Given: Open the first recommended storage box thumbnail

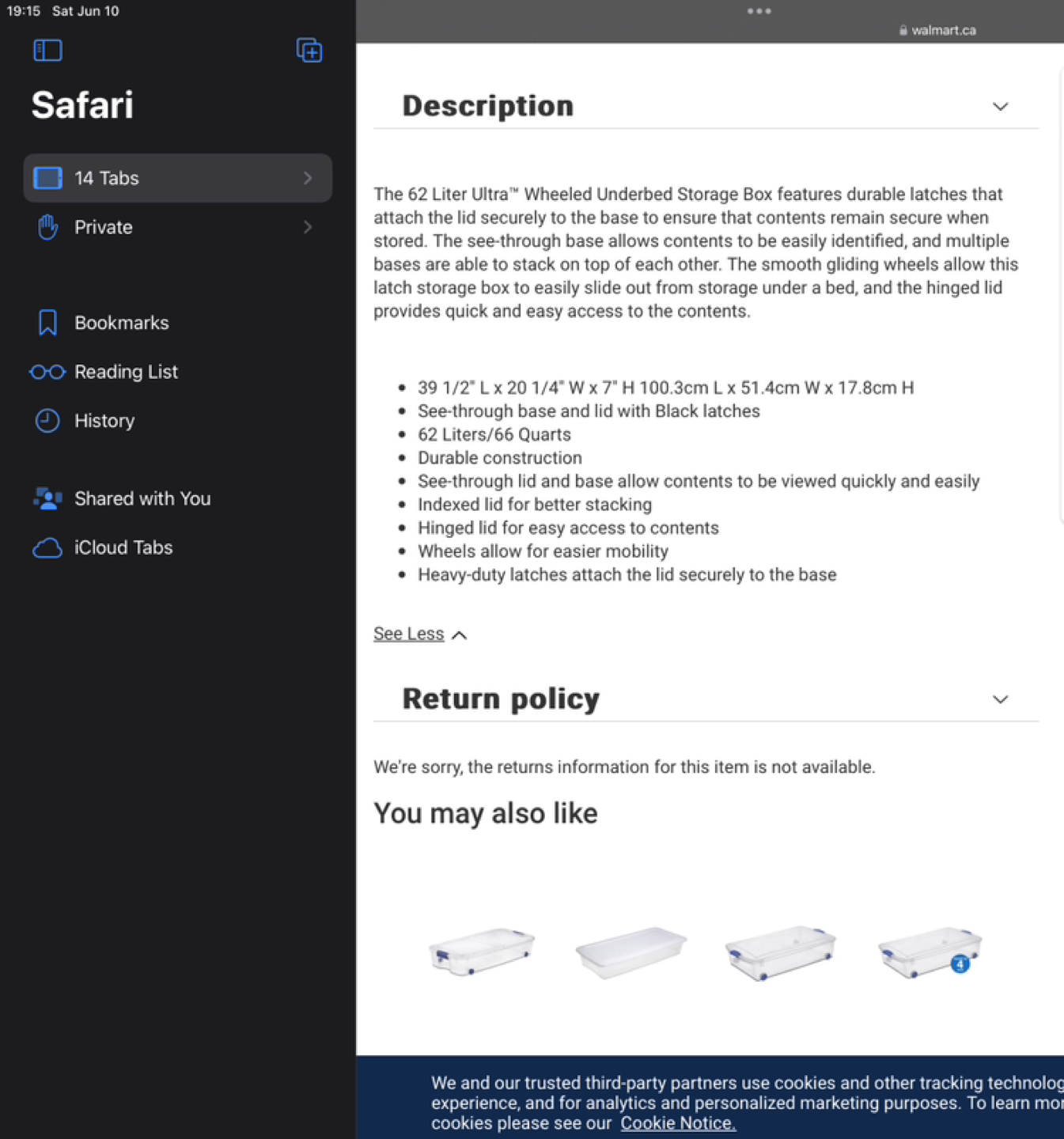Looking at the screenshot, I should (x=482, y=952).
